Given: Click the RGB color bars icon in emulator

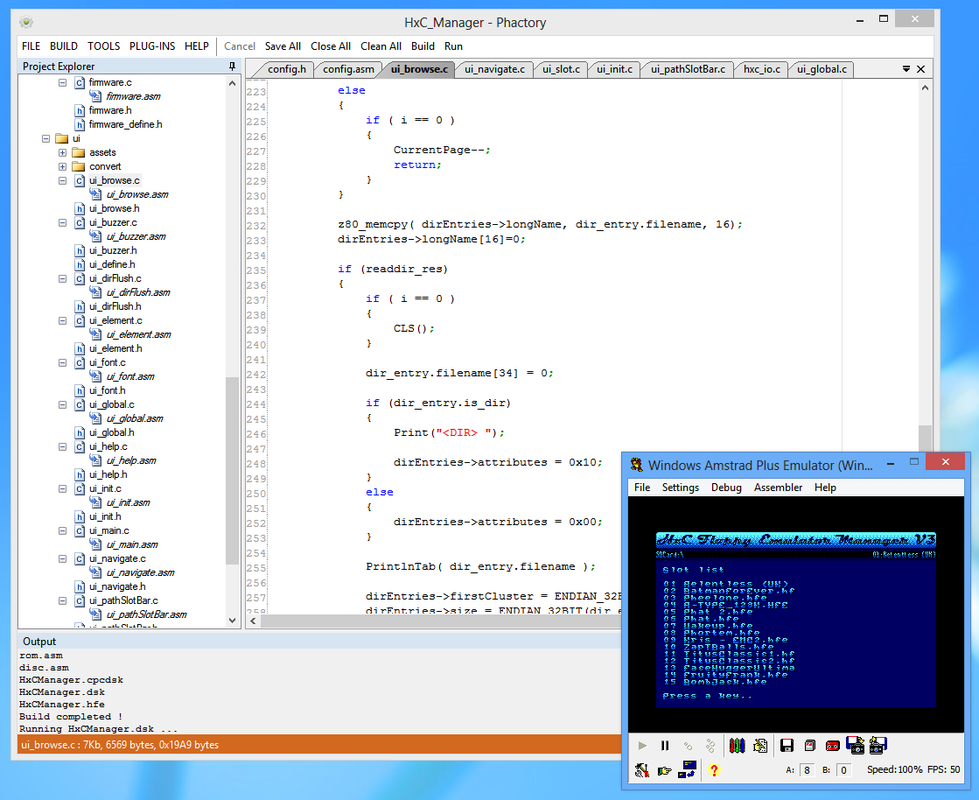Looking at the screenshot, I should 737,746.
